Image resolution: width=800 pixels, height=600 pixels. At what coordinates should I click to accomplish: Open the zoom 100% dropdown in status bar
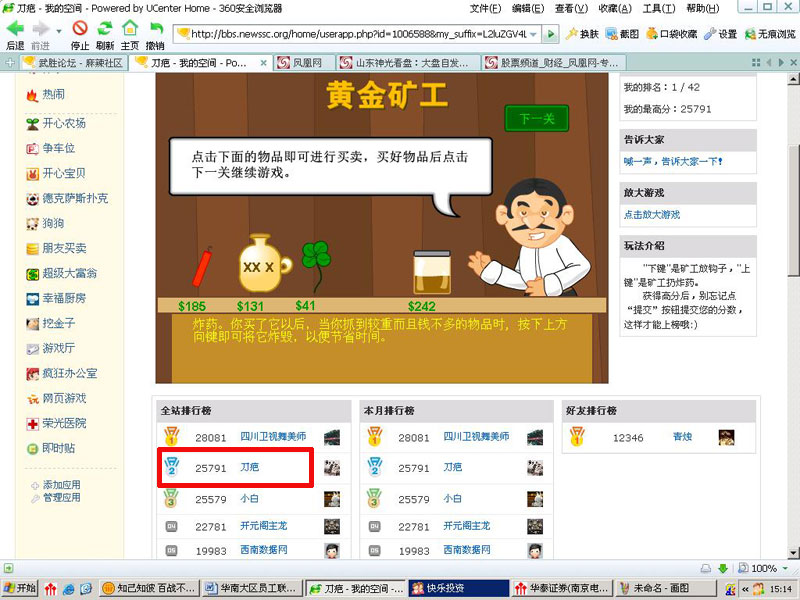[x=786, y=568]
